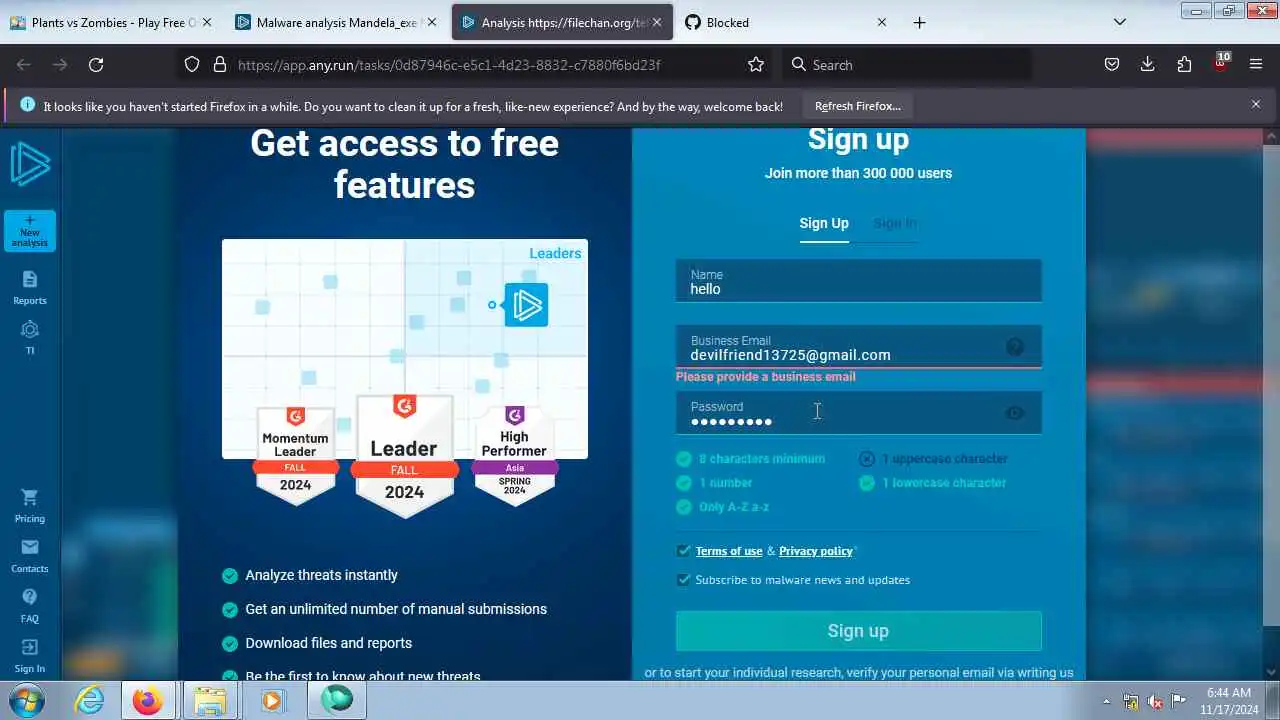The height and width of the screenshot is (720, 1280).
Task: Click the Leader Fall 2024 badge
Action: coord(405,456)
